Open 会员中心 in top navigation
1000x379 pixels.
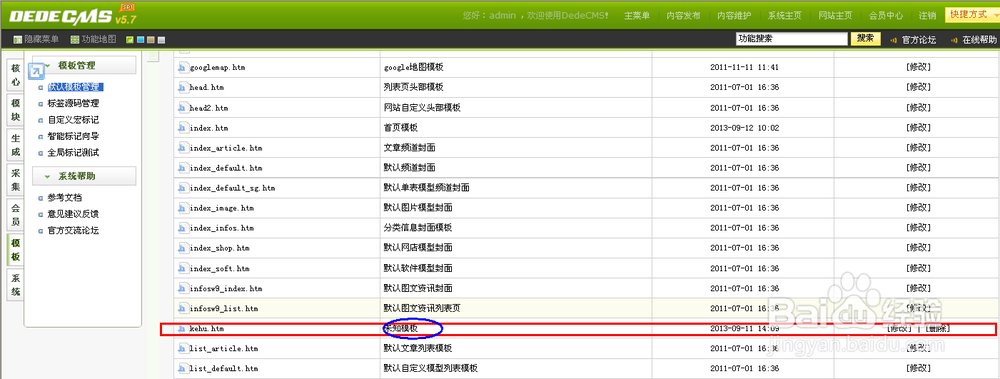[x=886, y=15]
